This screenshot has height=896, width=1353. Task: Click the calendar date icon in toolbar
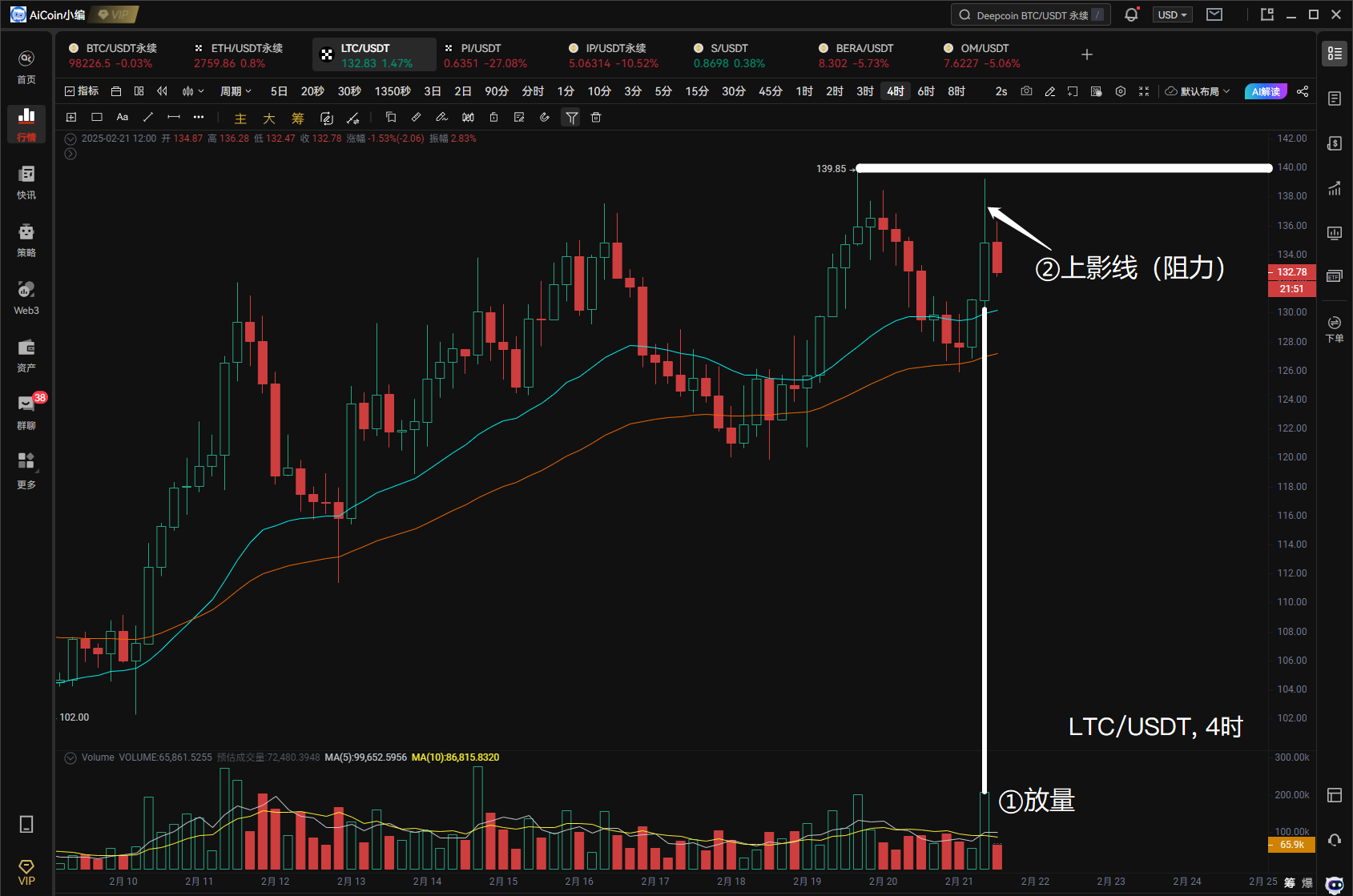(x=116, y=91)
